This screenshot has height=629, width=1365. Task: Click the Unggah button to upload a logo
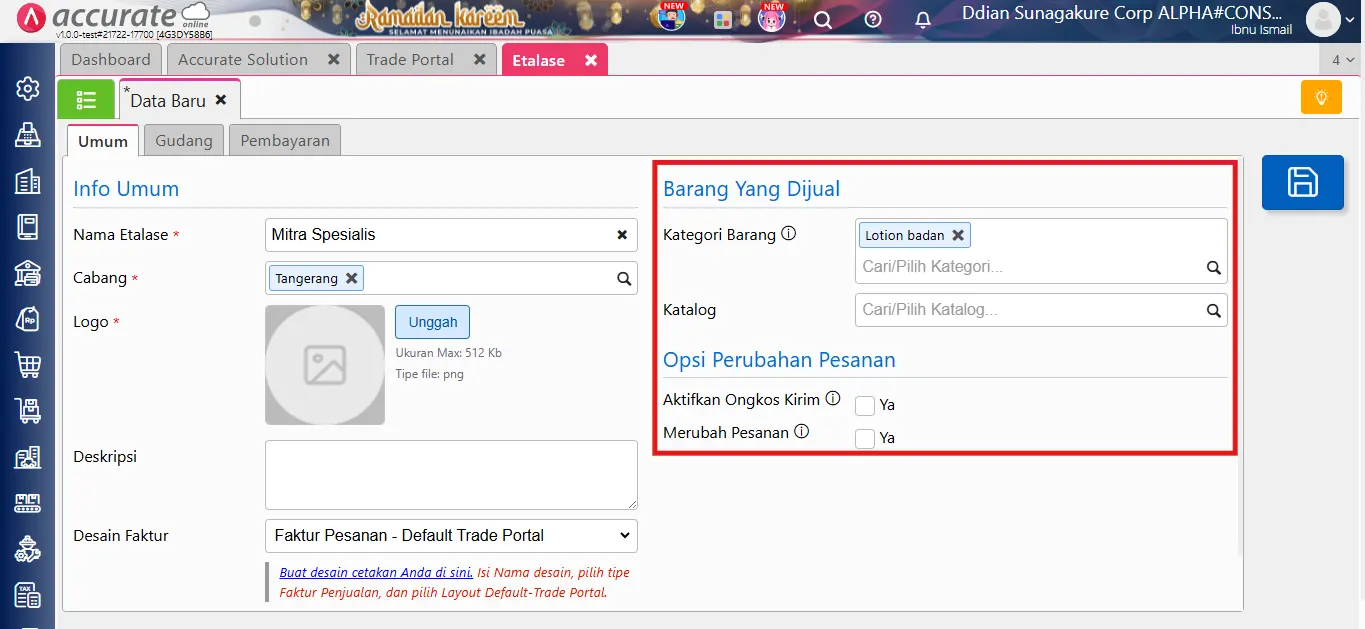click(432, 321)
